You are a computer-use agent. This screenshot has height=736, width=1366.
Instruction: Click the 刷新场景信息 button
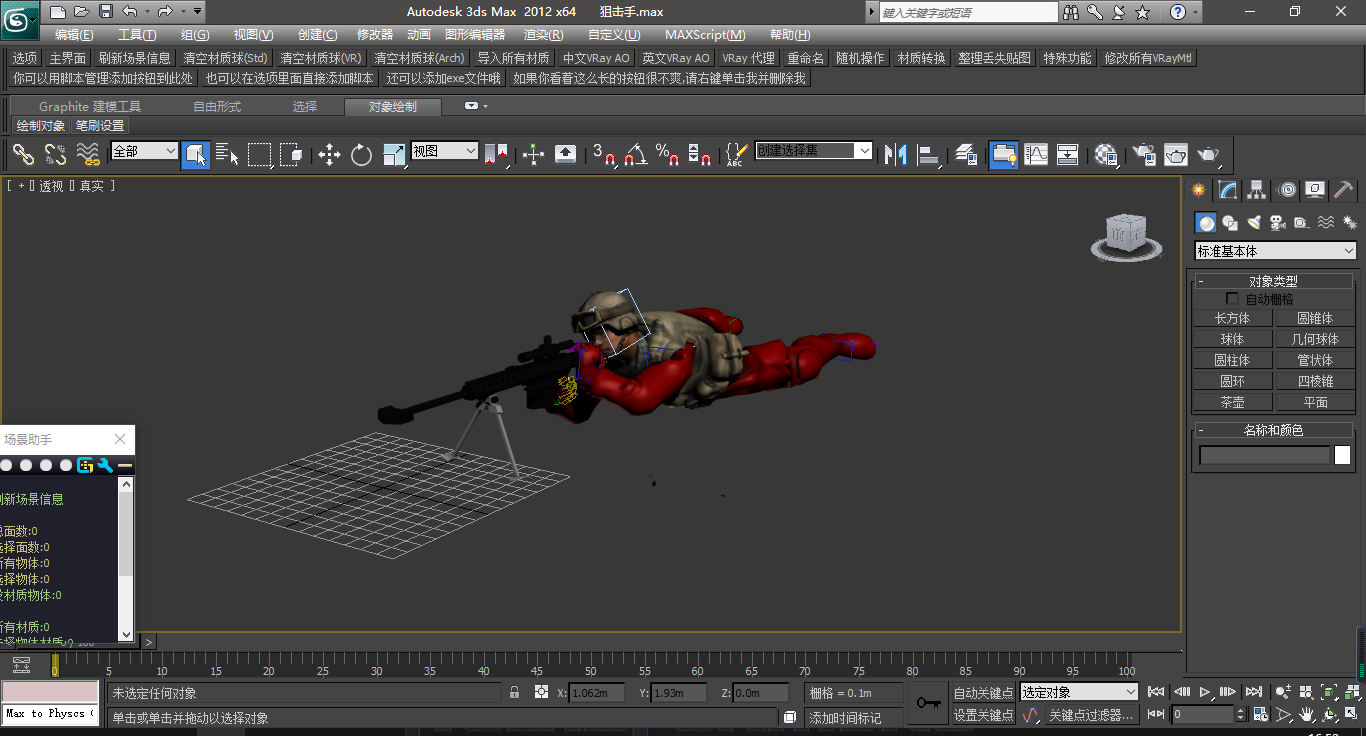[x=135, y=58]
